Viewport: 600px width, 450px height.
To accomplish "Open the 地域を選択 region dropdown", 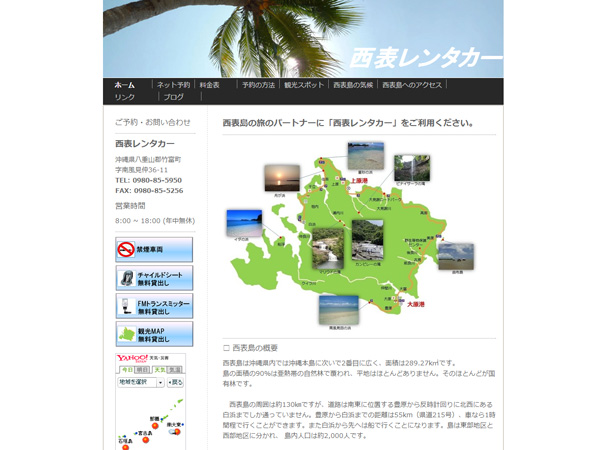I will coord(140,382).
